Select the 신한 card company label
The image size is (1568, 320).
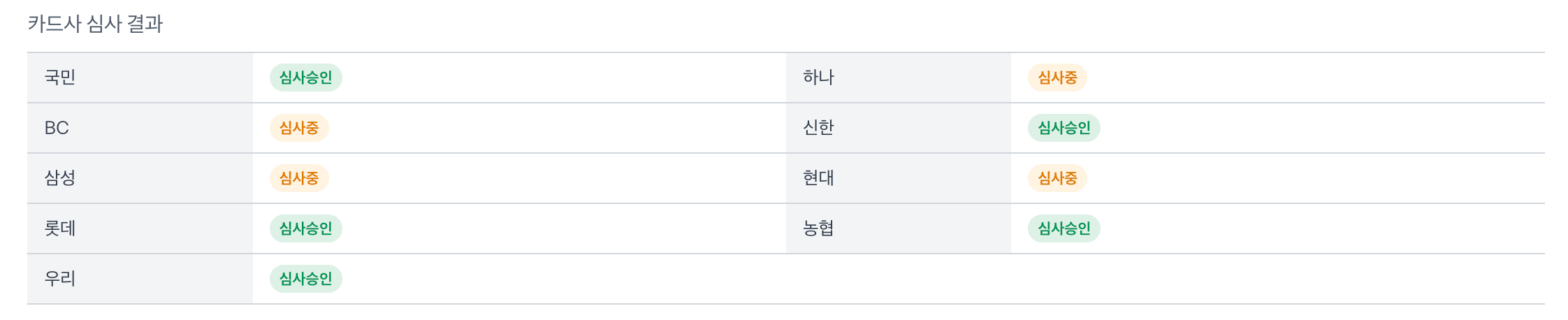pos(818,128)
